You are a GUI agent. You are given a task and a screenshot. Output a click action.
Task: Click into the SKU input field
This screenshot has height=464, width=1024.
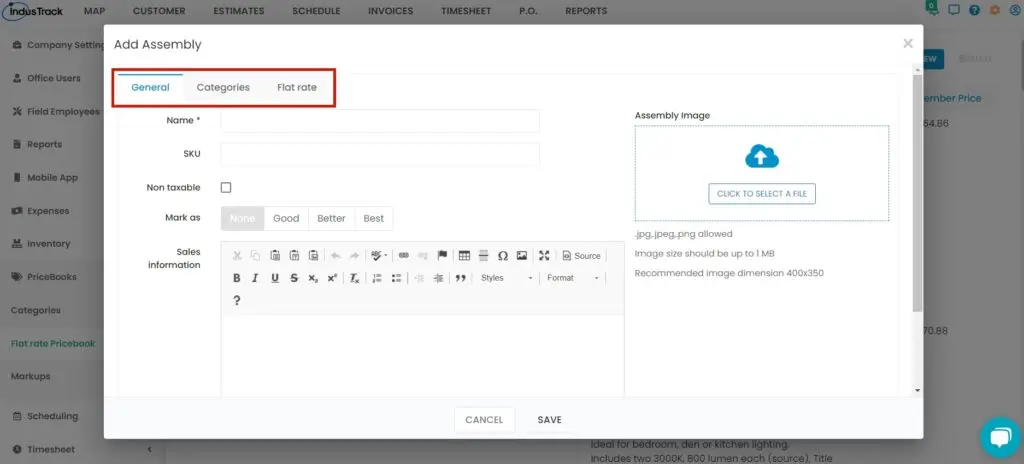pyautogui.click(x=380, y=154)
